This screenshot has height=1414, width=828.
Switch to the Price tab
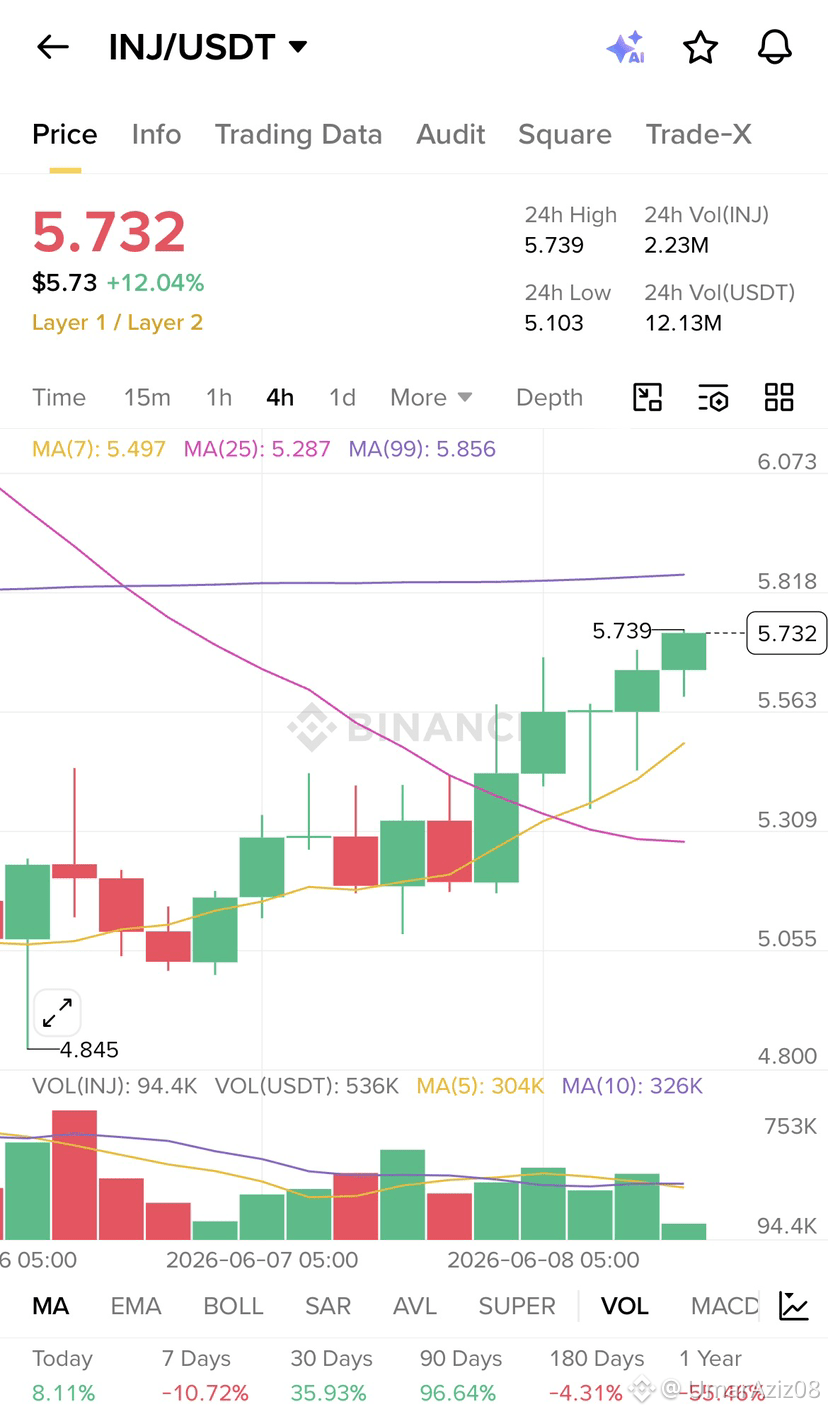click(65, 134)
